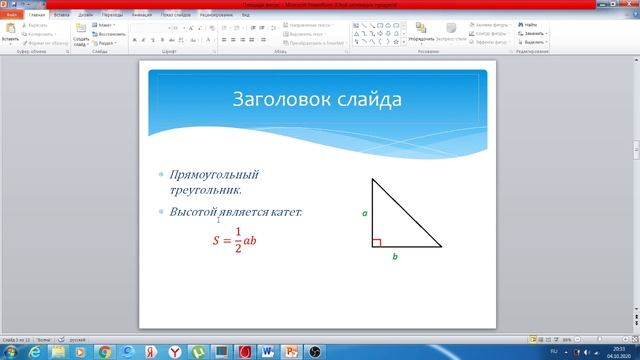The image size is (640, 360).
Task: Click slide title Заголовок слайда
Action: coord(317,99)
